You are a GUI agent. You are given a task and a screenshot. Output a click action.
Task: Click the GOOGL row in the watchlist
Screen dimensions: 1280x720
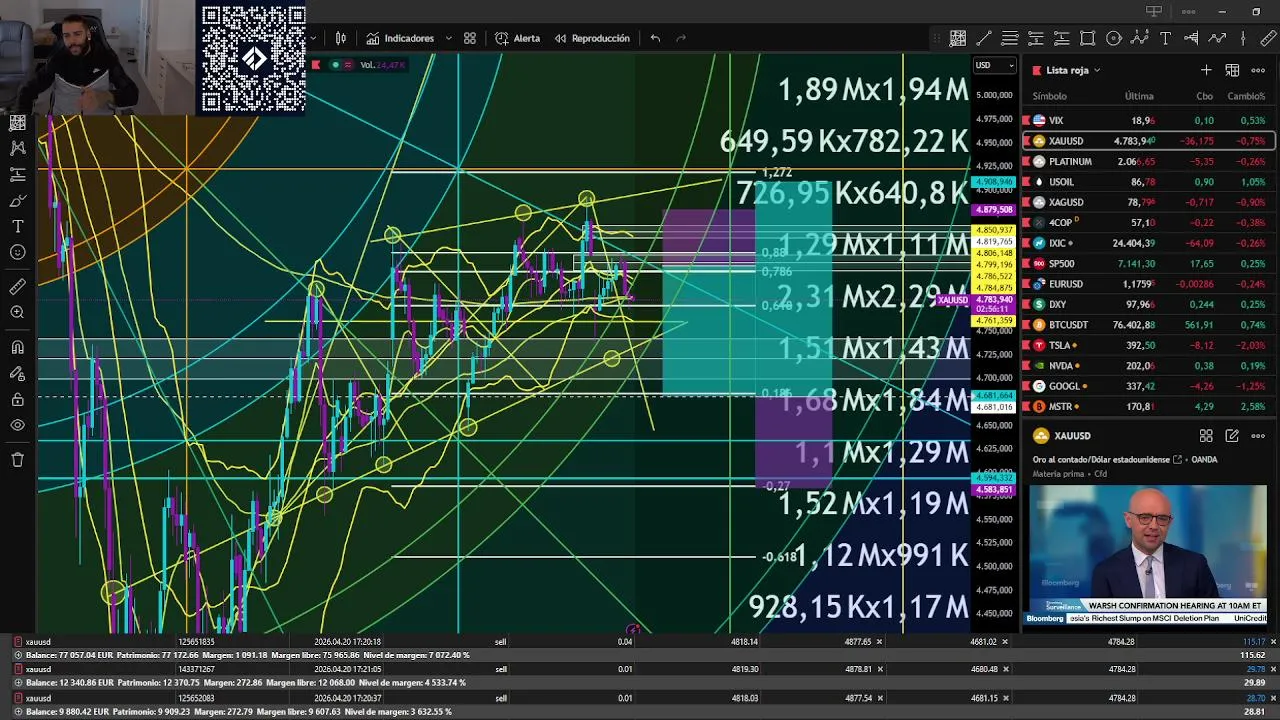click(x=1148, y=386)
